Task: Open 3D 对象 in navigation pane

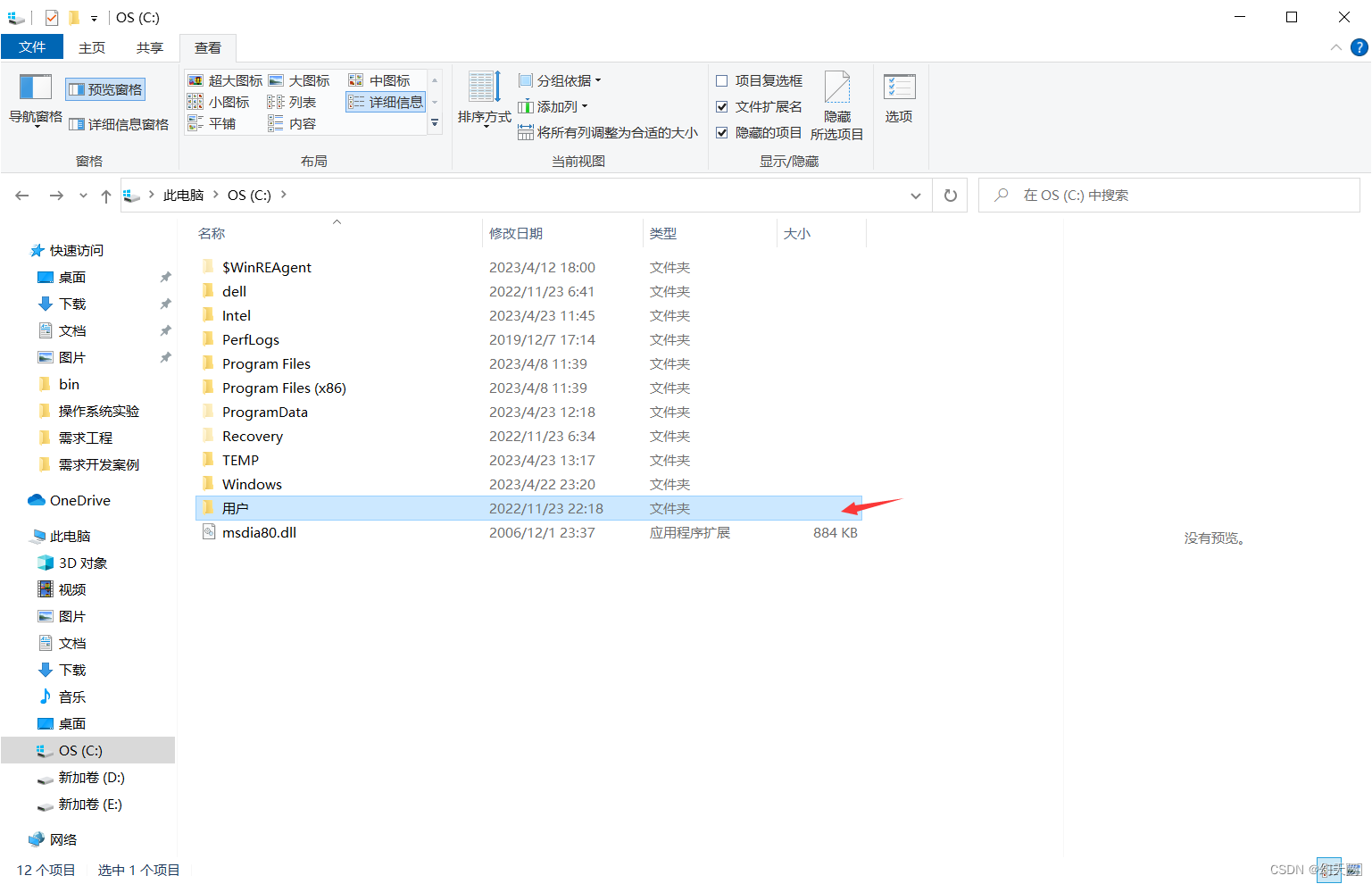Action: (82, 563)
